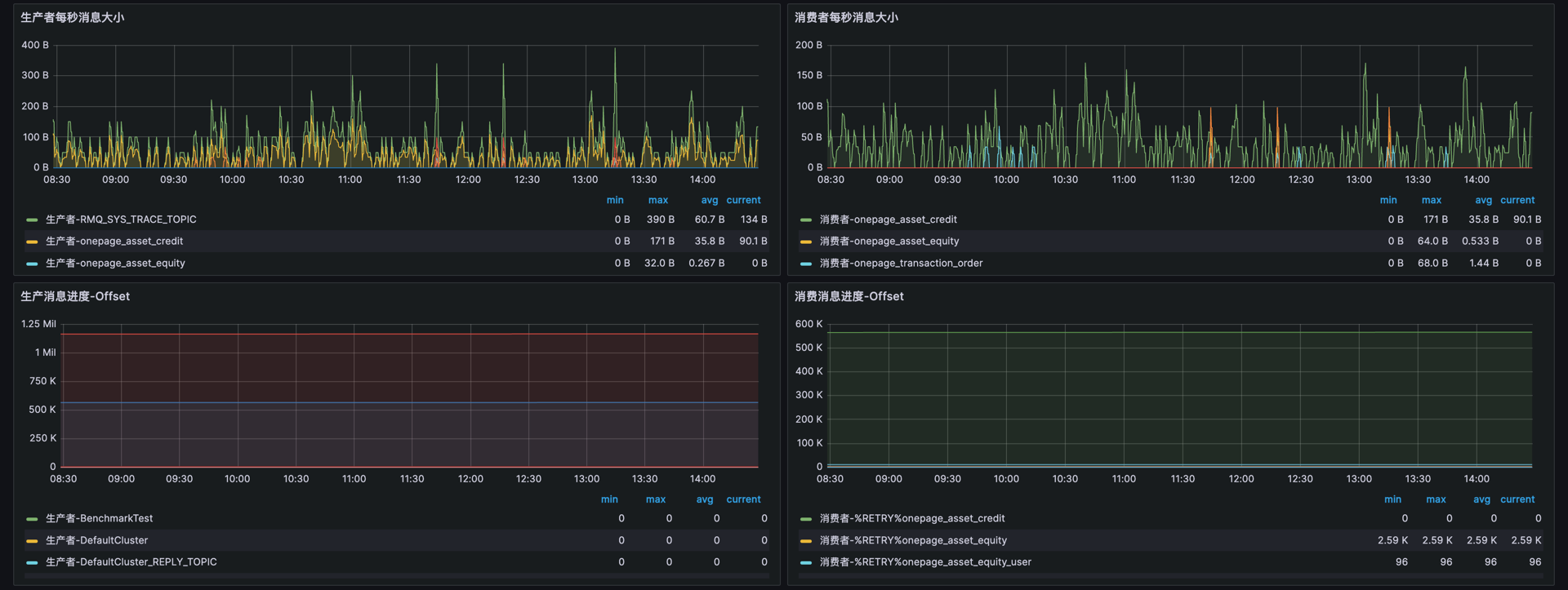1568x590 pixels.
Task: Sort 消费者每秒消息大小 legend by min
Action: click(1388, 200)
